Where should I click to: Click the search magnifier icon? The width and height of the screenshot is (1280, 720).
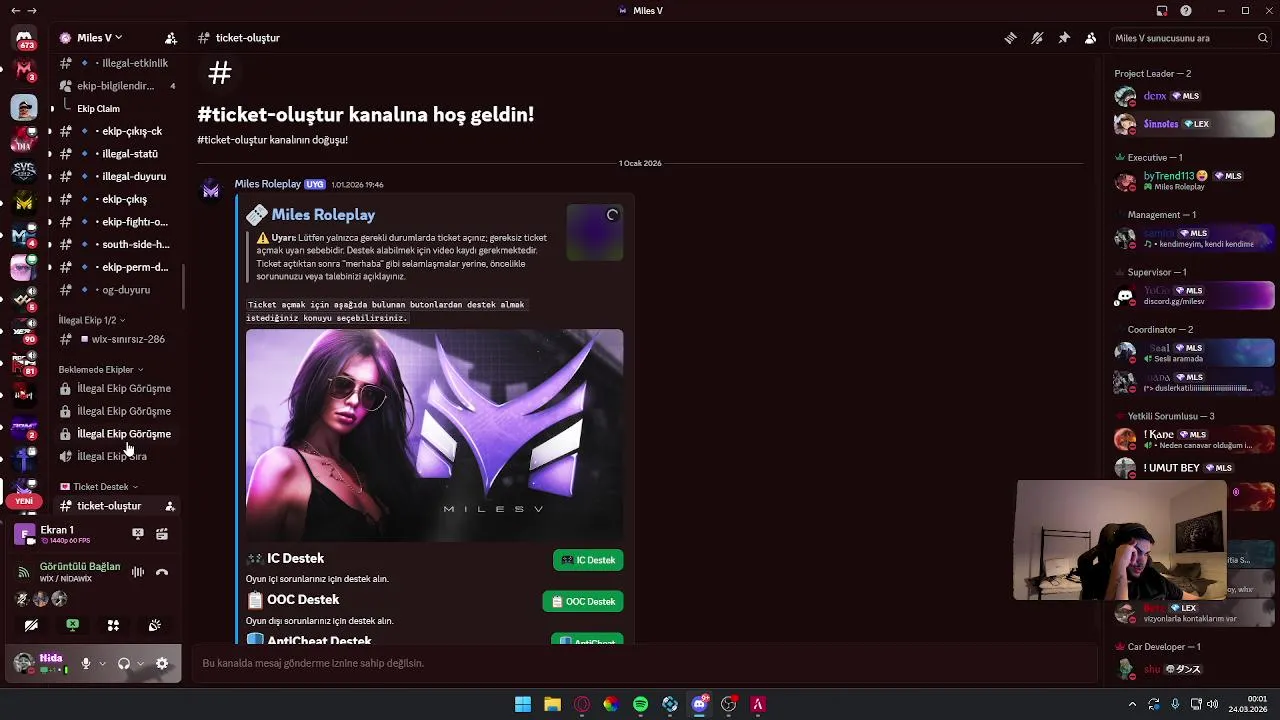(x=1263, y=38)
